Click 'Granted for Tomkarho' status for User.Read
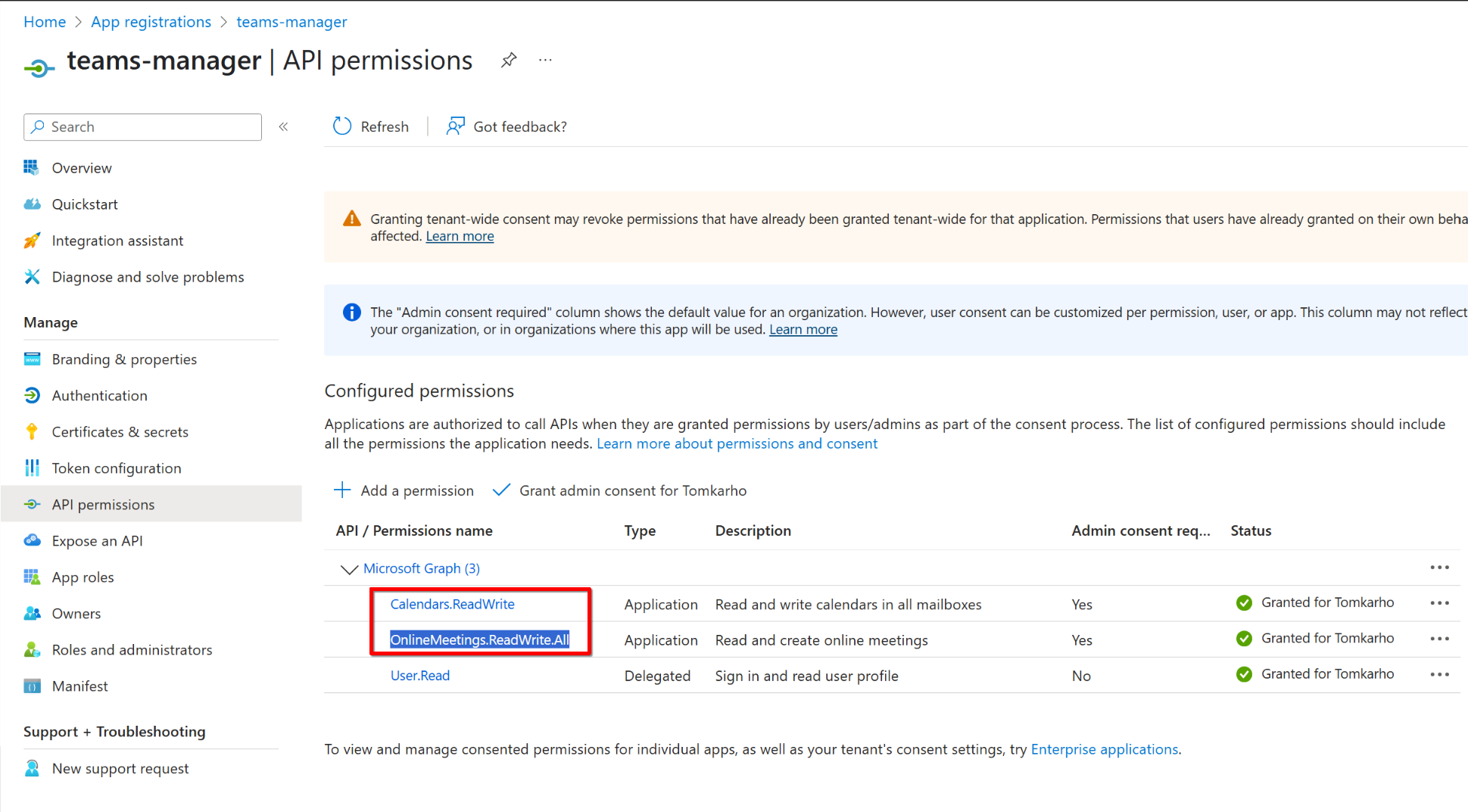 (x=1327, y=674)
